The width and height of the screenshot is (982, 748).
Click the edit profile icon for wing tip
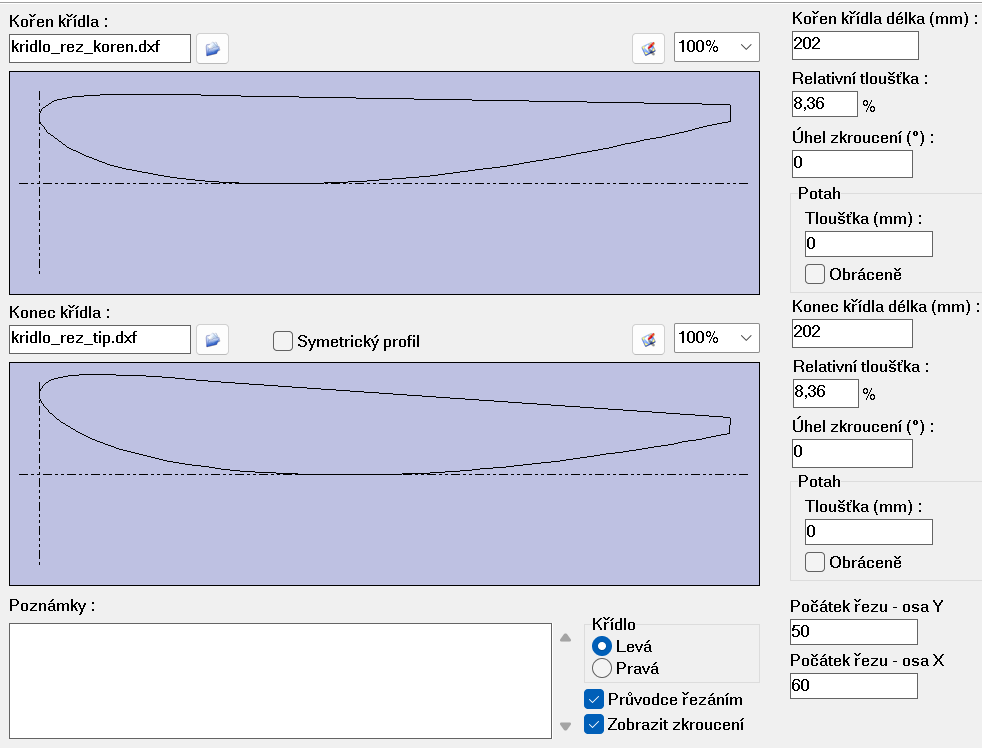648,339
